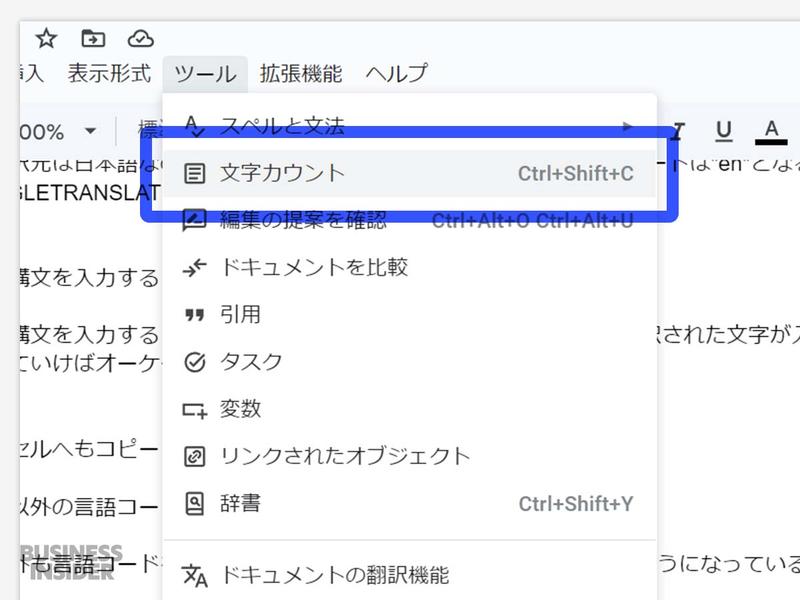Image resolution: width=800 pixels, height=600 pixels.
Task: Open the ヘルプ menu
Action: tap(396, 73)
